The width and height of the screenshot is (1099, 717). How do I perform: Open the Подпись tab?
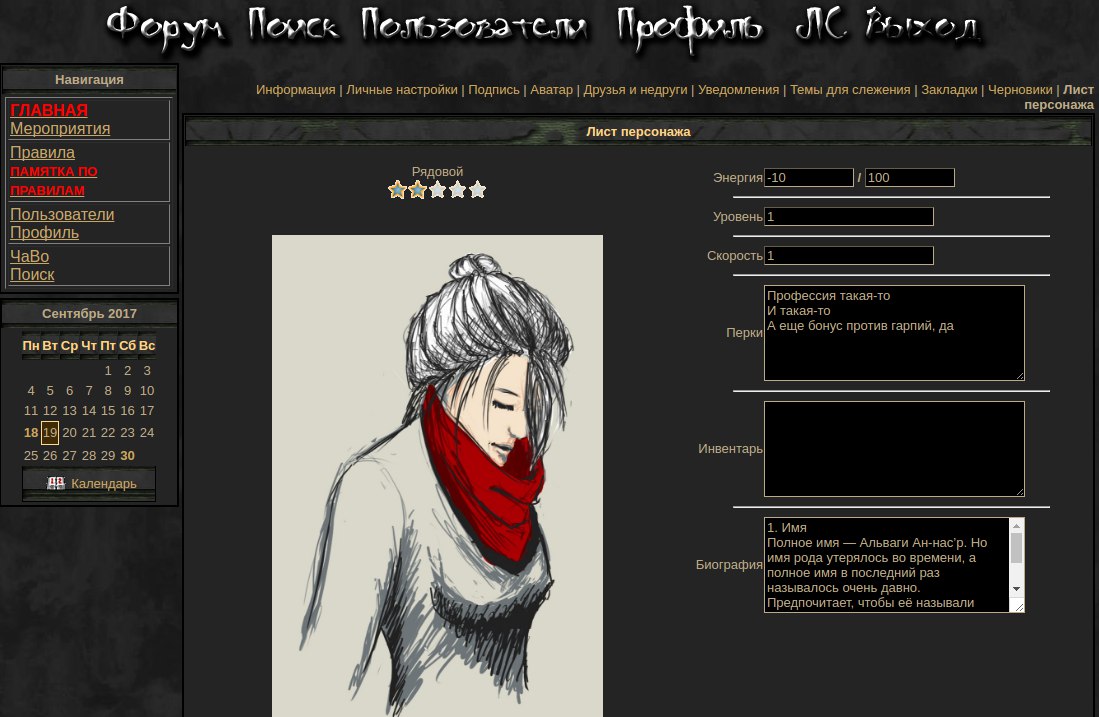(x=494, y=90)
